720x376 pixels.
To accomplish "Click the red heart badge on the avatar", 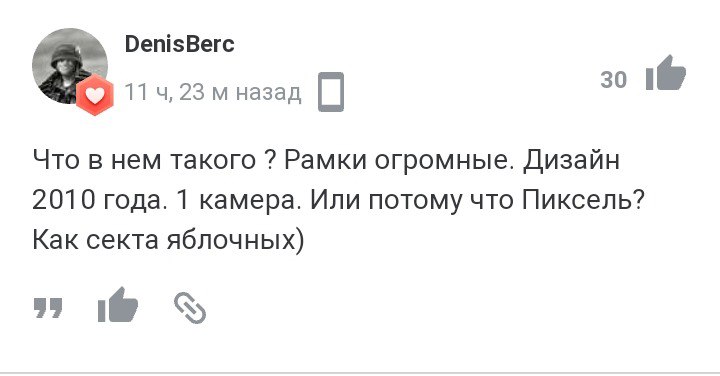I will 95,96.
